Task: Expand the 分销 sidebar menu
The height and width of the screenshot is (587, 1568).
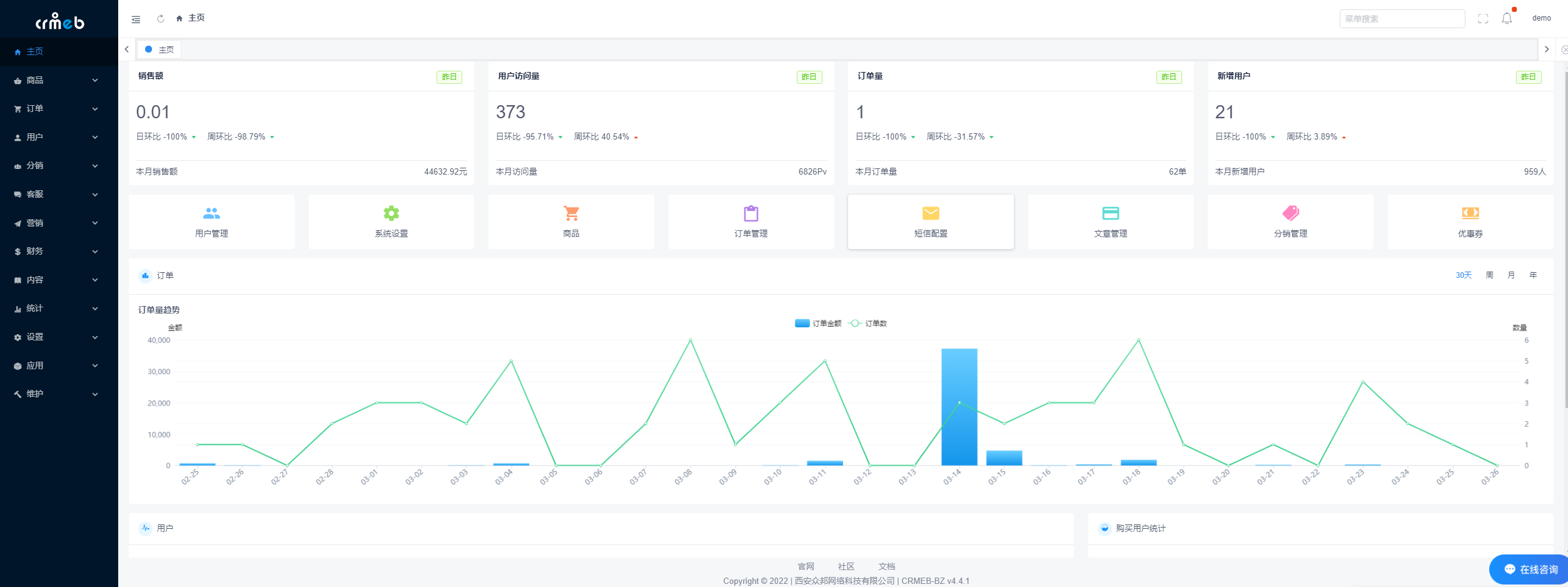Action: point(59,165)
